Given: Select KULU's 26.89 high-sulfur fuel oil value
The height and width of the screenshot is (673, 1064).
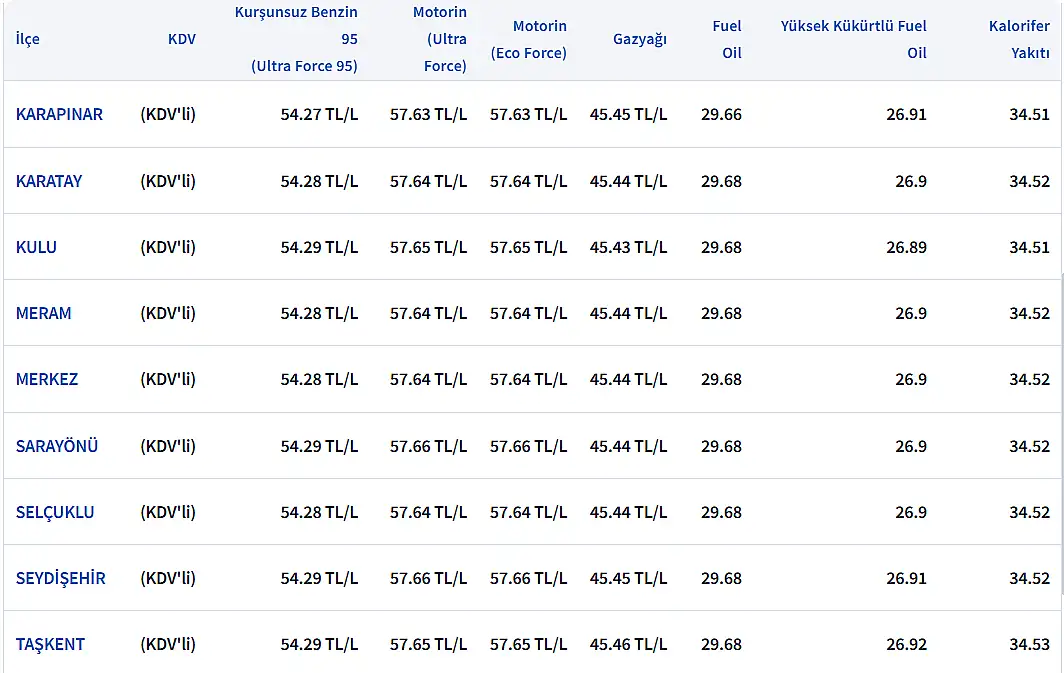Looking at the screenshot, I should (x=906, y=247).
